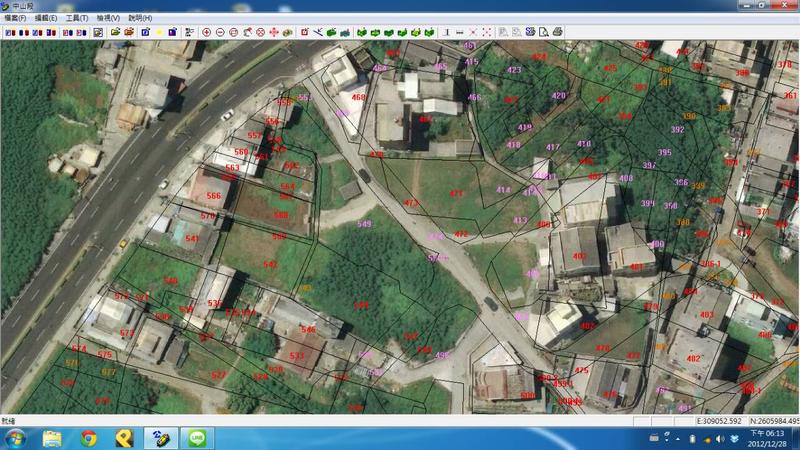Screen dimensions: 800x450
Task: Open the 檔案(F) menu
Action: (15, 18)
